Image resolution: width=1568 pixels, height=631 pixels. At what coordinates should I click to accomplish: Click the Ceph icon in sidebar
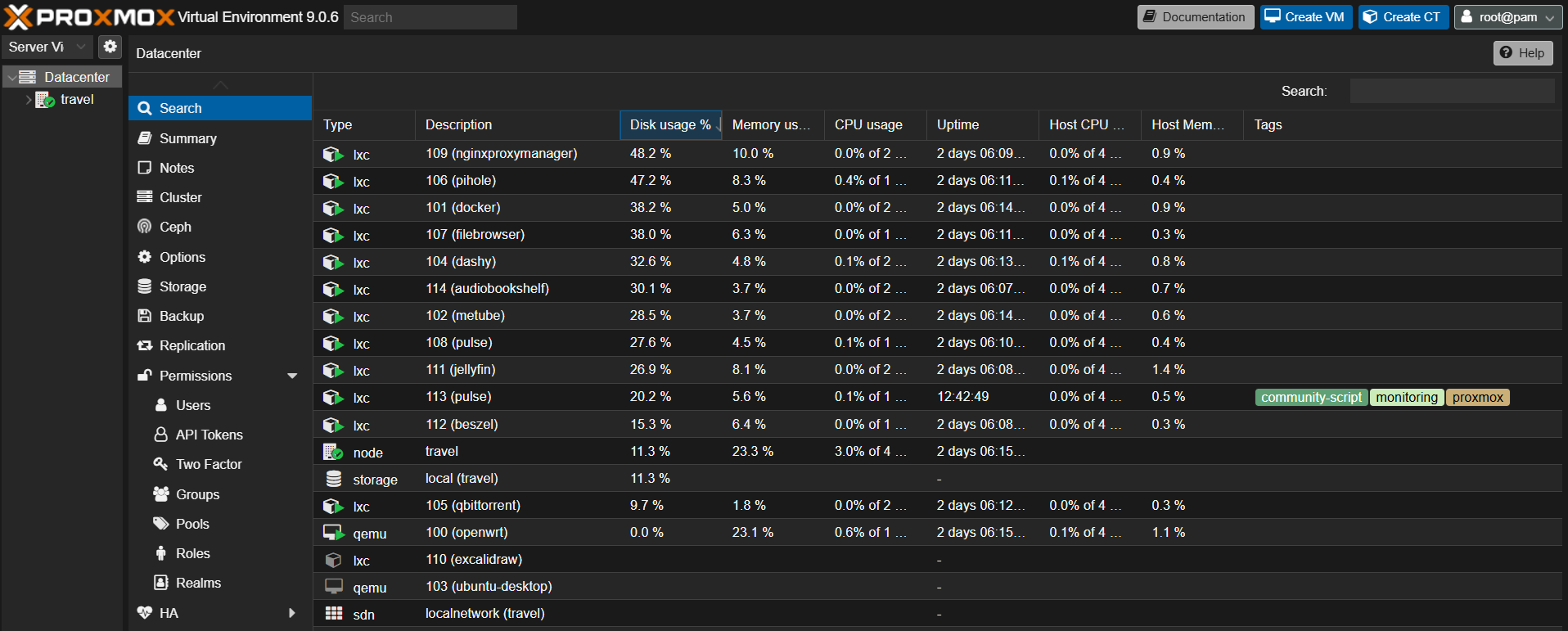145,227
